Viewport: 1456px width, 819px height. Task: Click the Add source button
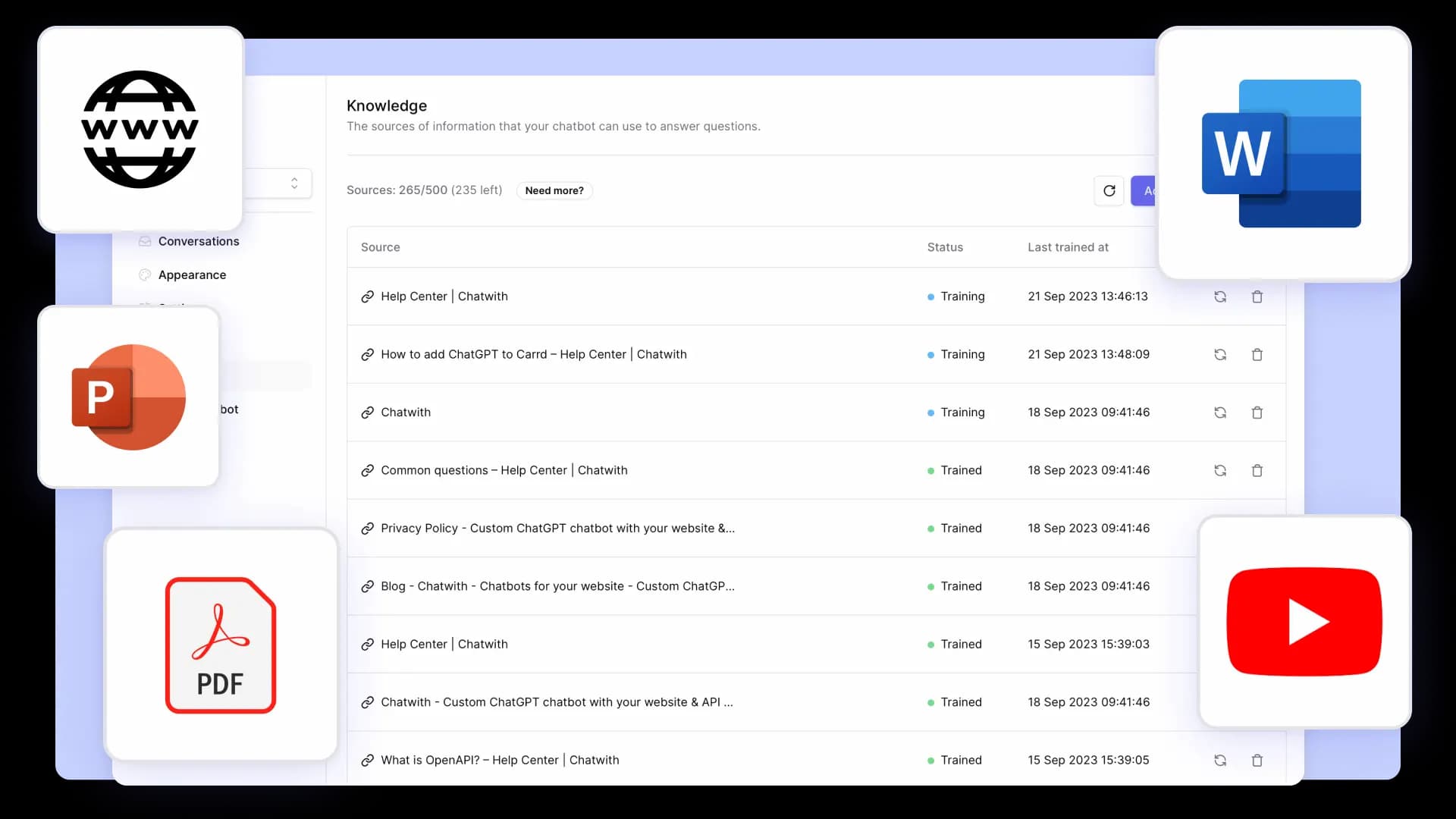[1150, 190]
